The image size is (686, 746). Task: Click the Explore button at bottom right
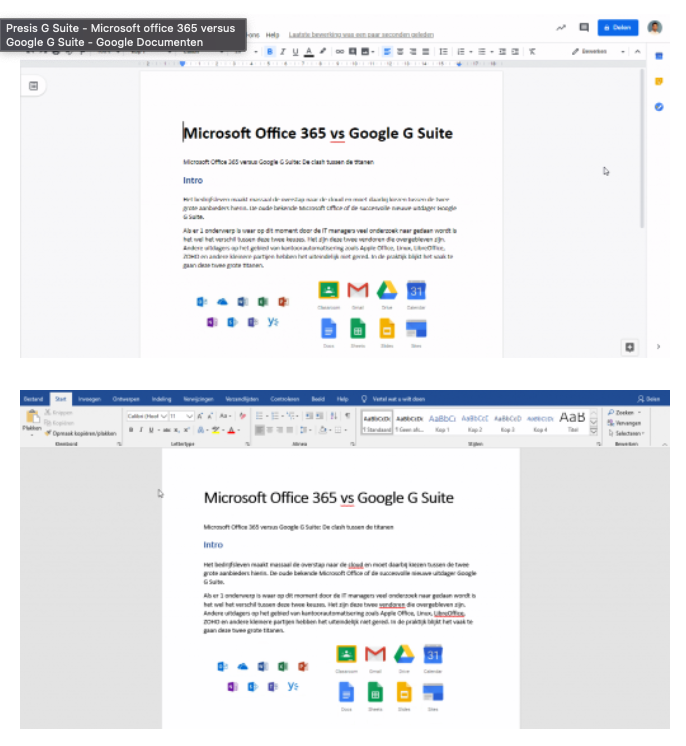click(630, 346)
